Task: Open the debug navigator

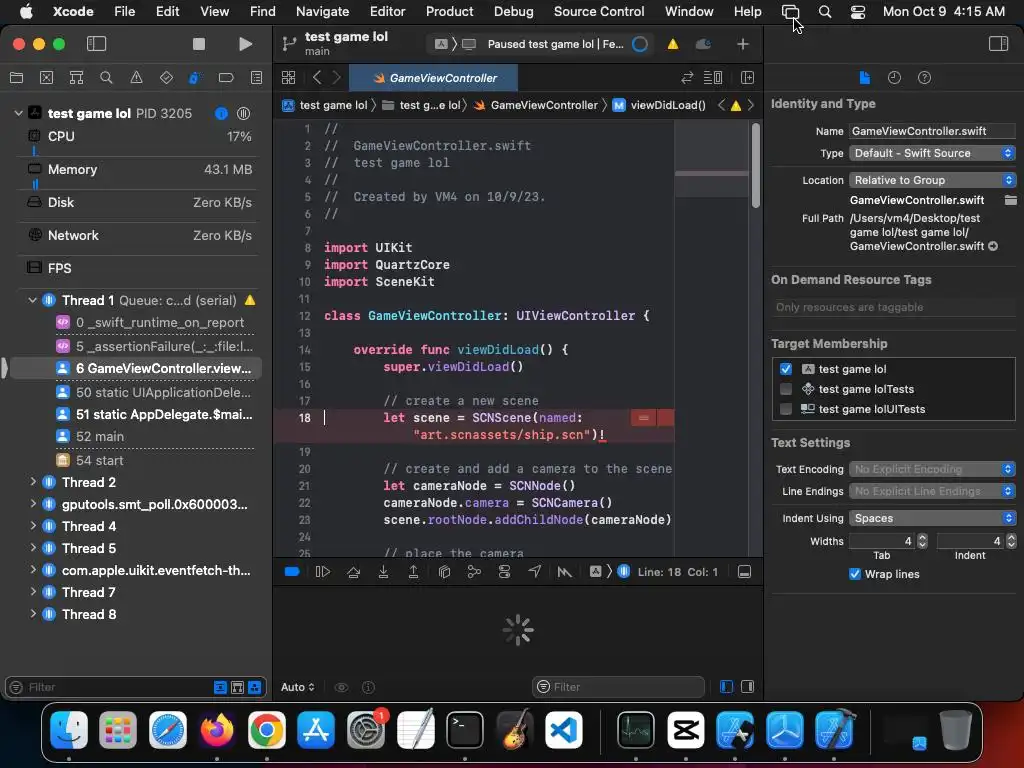Action: [x=195, y=78]
